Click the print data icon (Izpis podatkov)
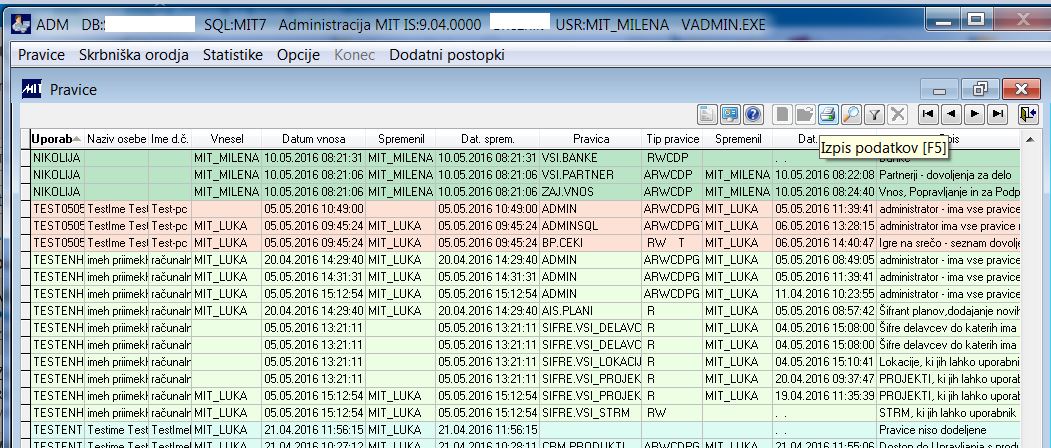Viewport: 1051px width, 448px height. point(827,115)
